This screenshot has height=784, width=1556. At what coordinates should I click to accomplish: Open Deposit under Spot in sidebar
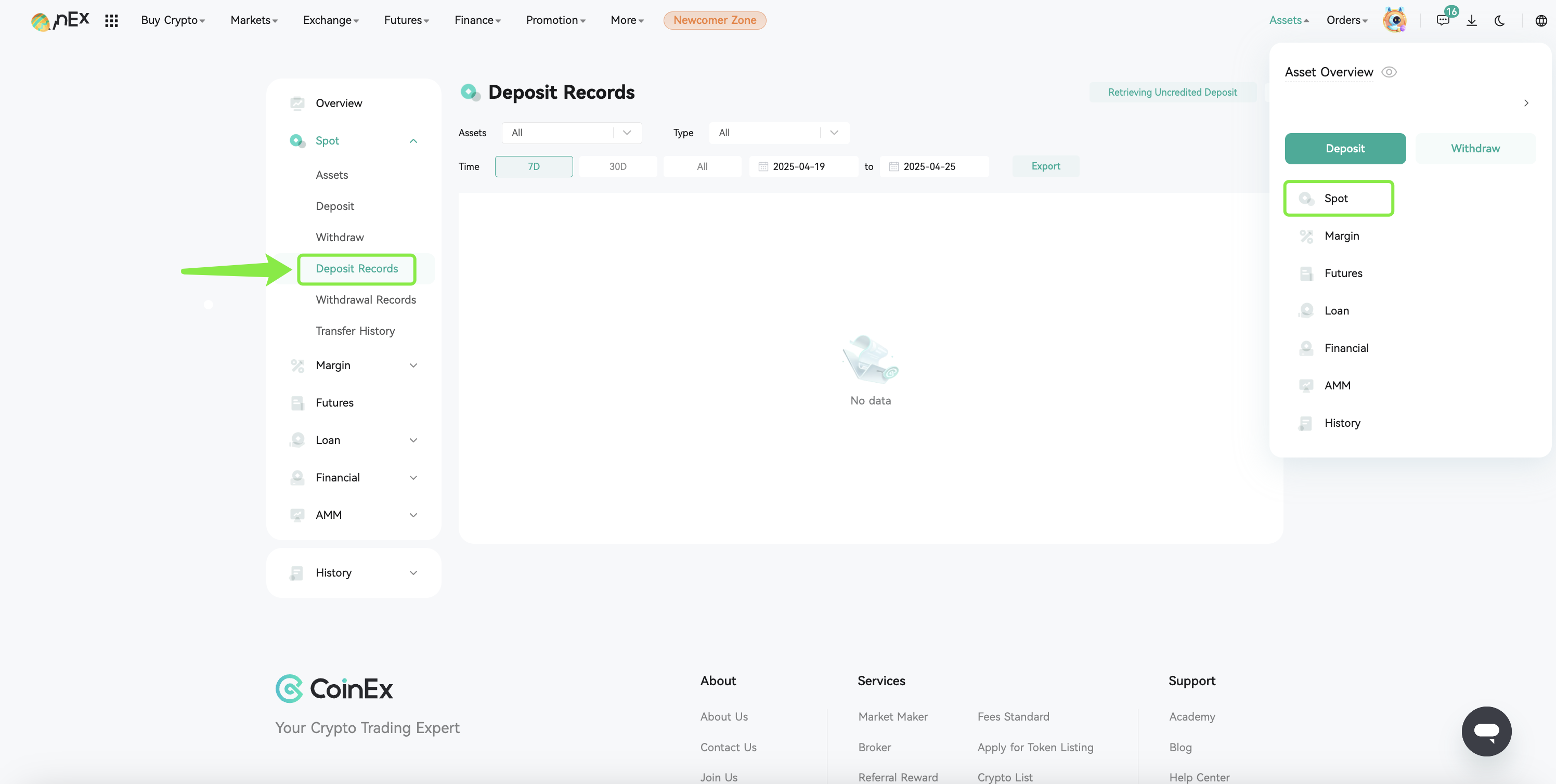tap(334, 206)
